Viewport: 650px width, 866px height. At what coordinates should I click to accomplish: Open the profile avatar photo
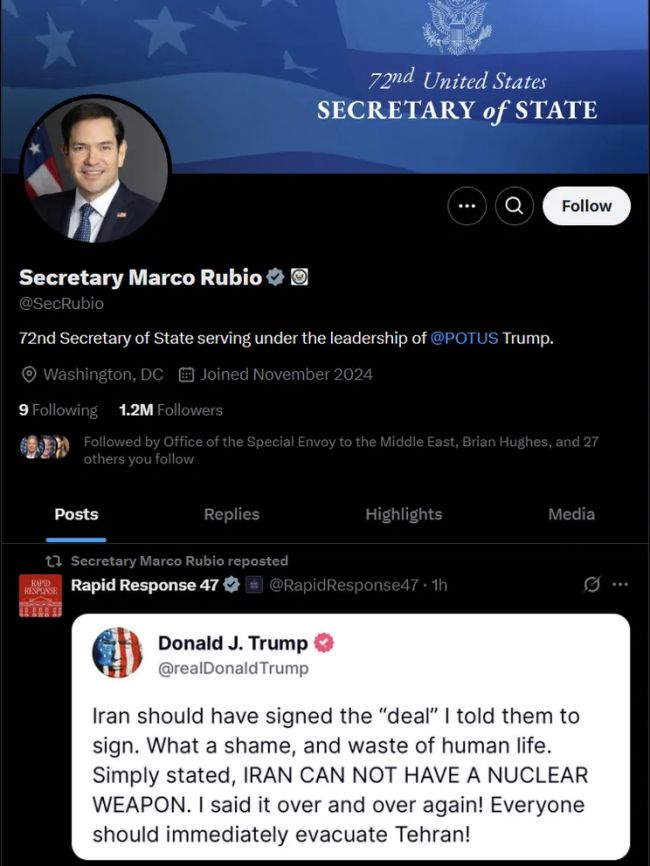pyautogui.click(x=96, y=170)
